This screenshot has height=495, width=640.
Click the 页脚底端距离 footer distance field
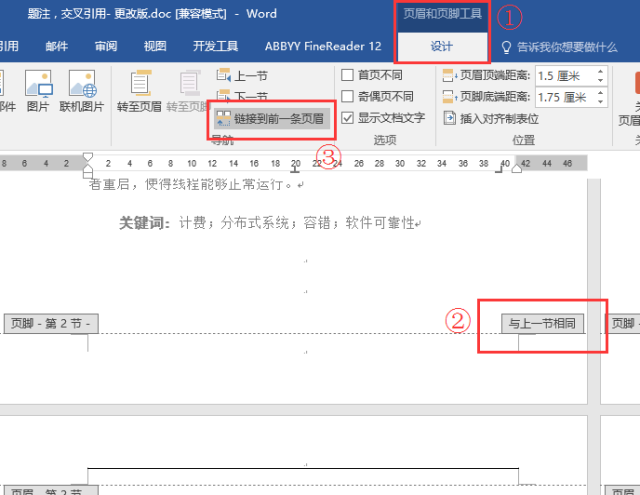click(564, 97)
